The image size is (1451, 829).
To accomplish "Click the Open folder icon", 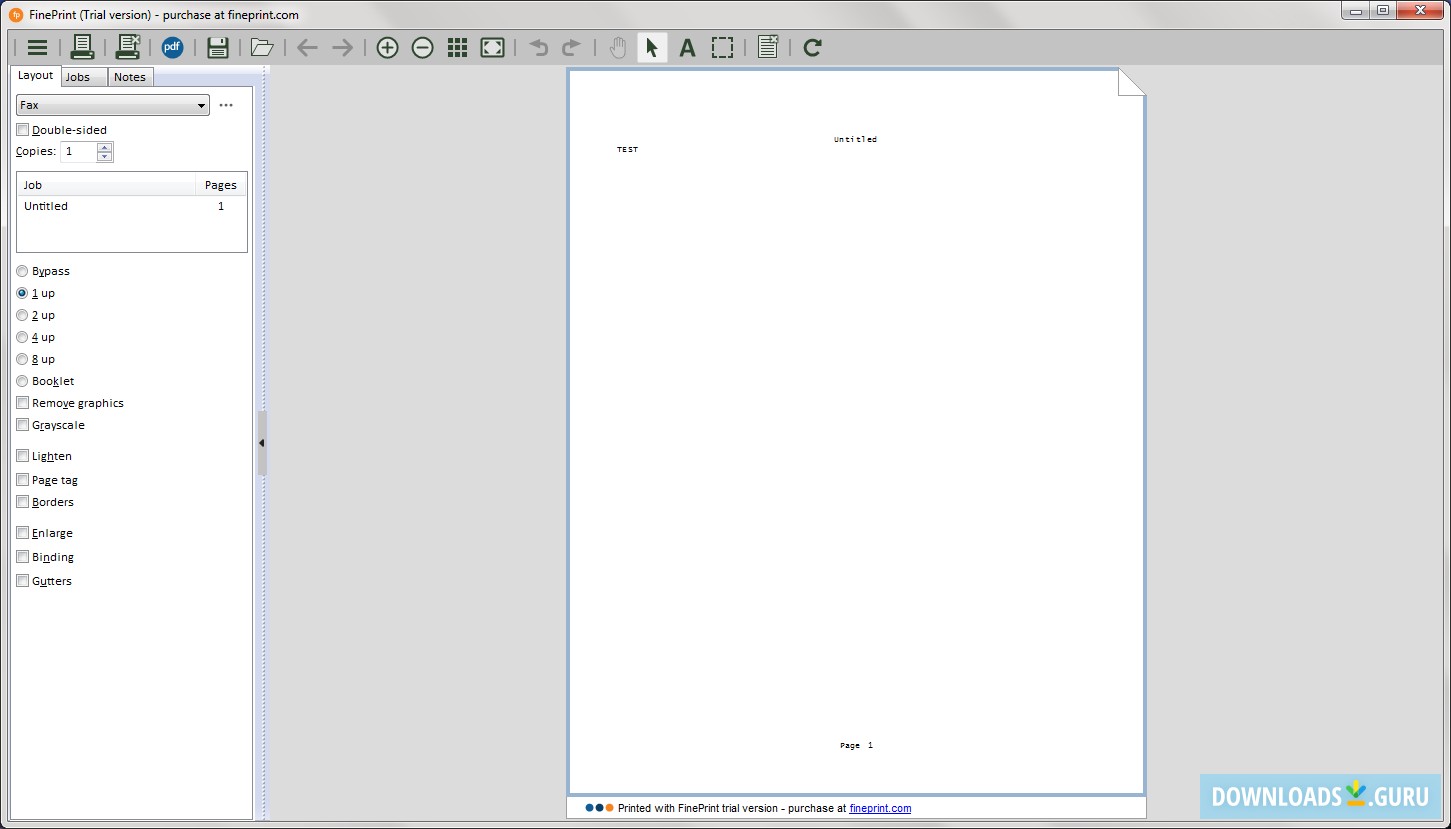I will [262, 47].
